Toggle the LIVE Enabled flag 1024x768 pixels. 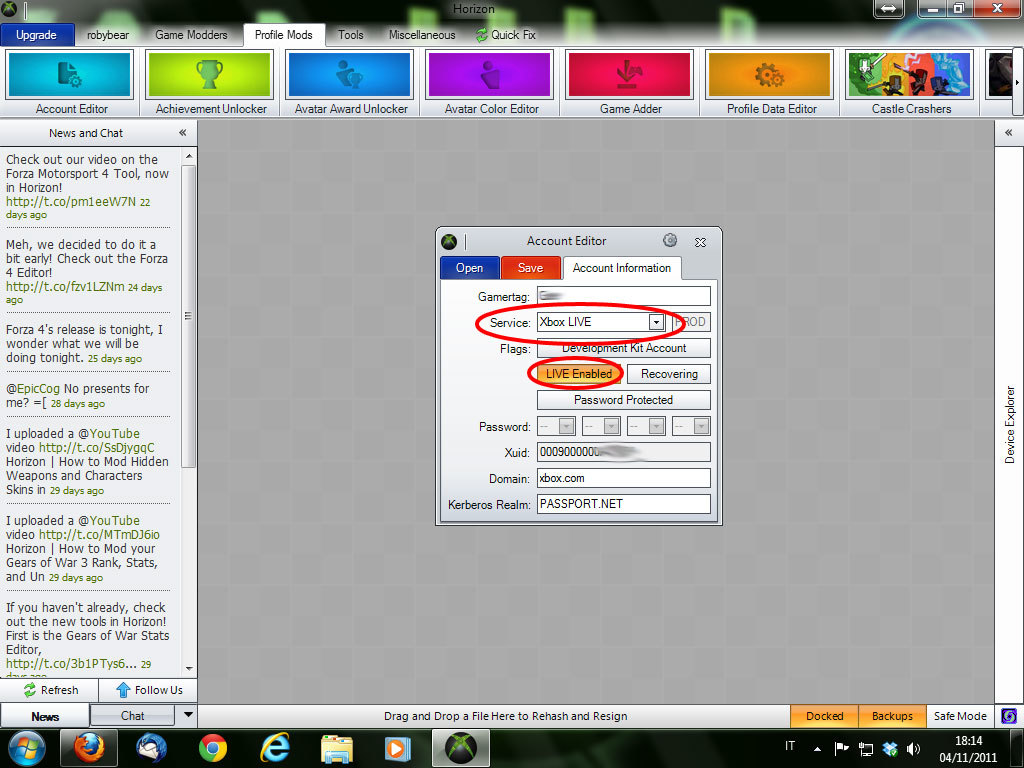[579, 374]
